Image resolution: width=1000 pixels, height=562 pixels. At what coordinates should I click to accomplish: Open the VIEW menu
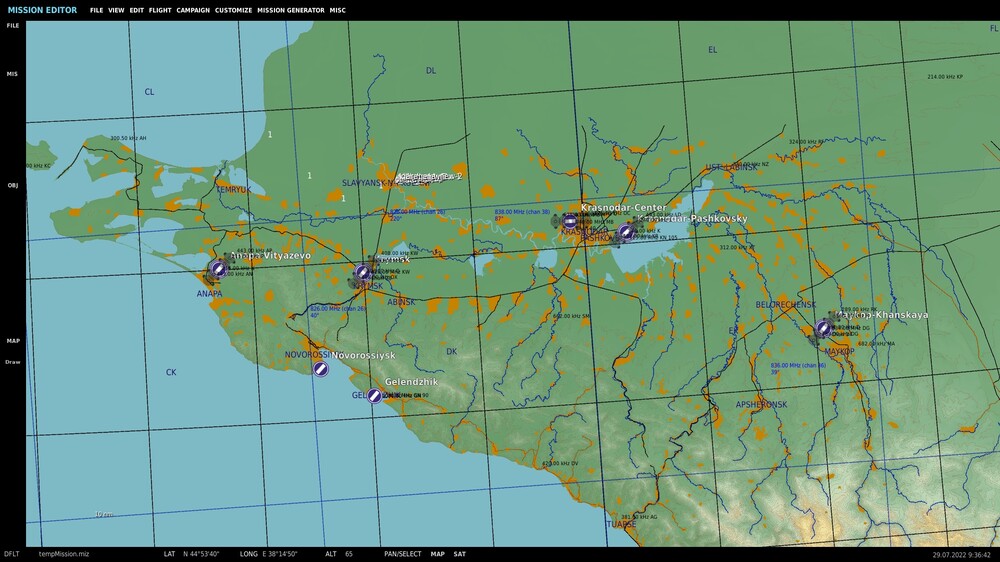click(116, 10)
